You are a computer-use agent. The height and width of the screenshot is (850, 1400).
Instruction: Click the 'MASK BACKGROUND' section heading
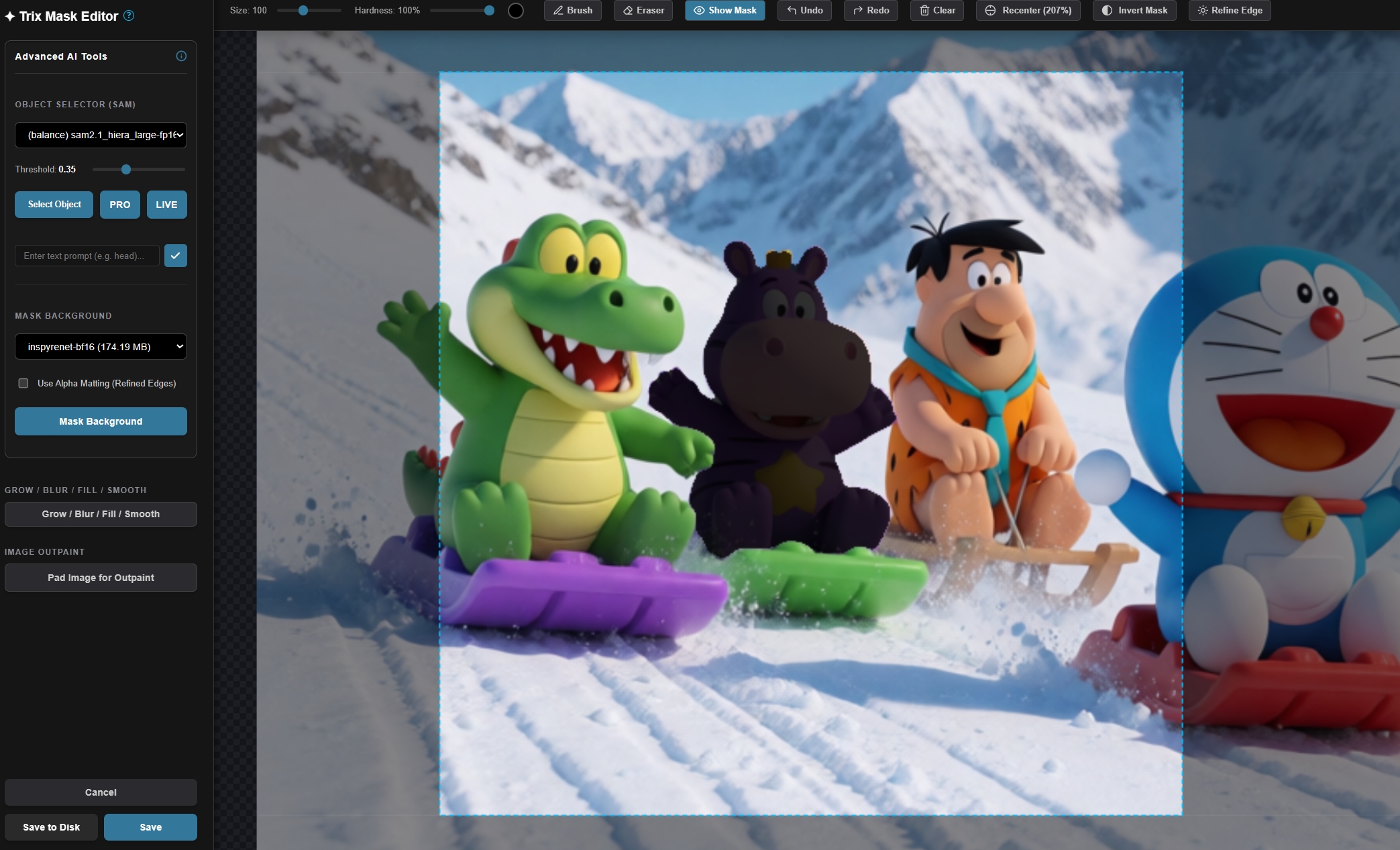(63, 316)
